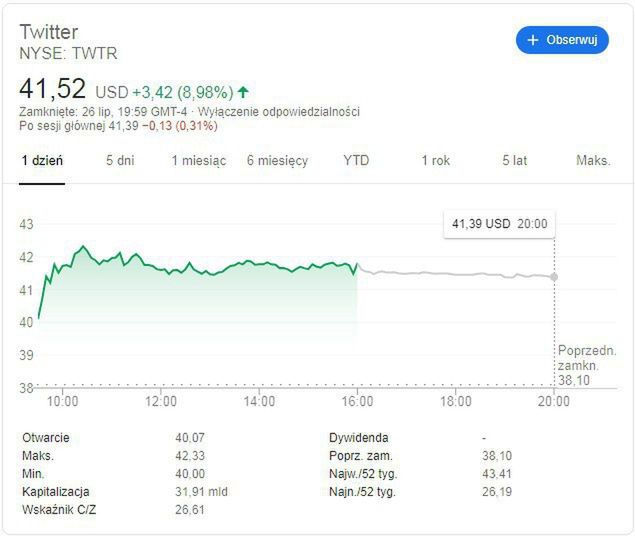Click the 16:00 time axis label
635x539 pixels.
pyautogui.click(x=357, y=402)
